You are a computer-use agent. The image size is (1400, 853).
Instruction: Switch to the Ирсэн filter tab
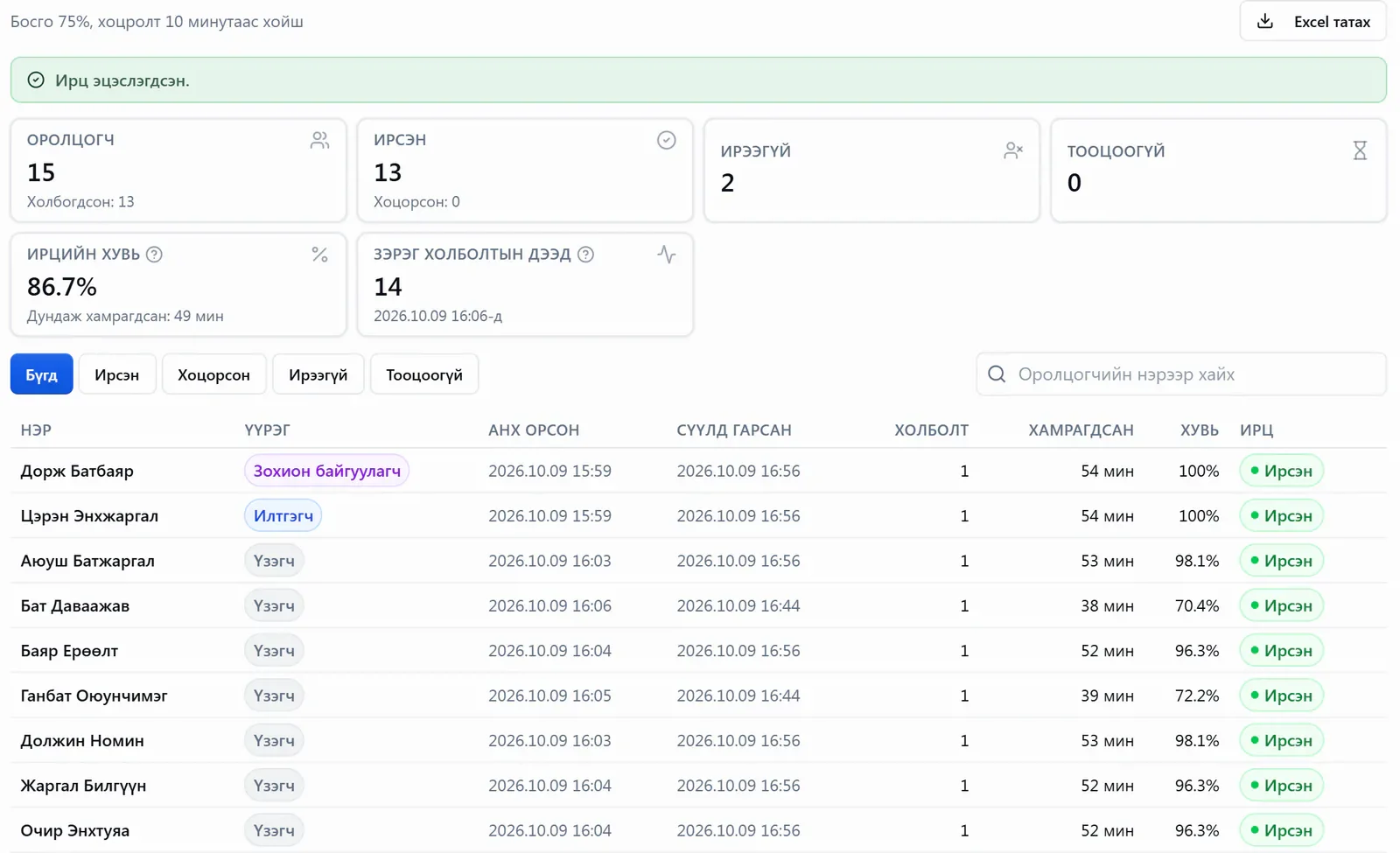tap(117, 374)
